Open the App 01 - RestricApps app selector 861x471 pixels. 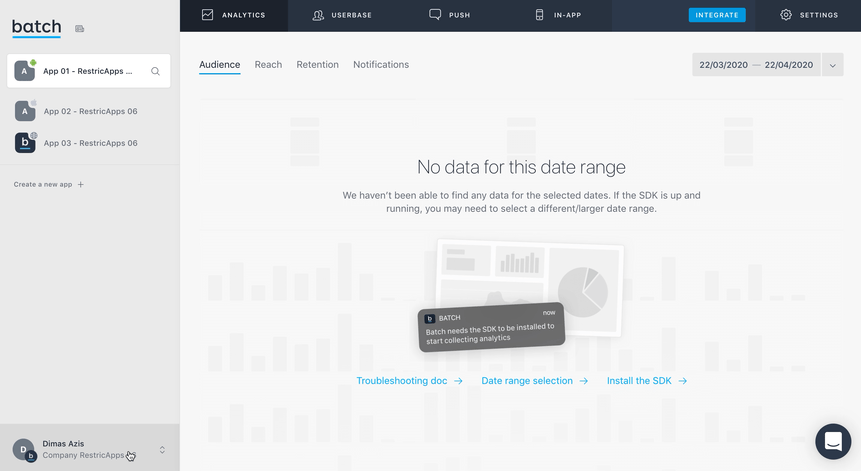point(88,71)
